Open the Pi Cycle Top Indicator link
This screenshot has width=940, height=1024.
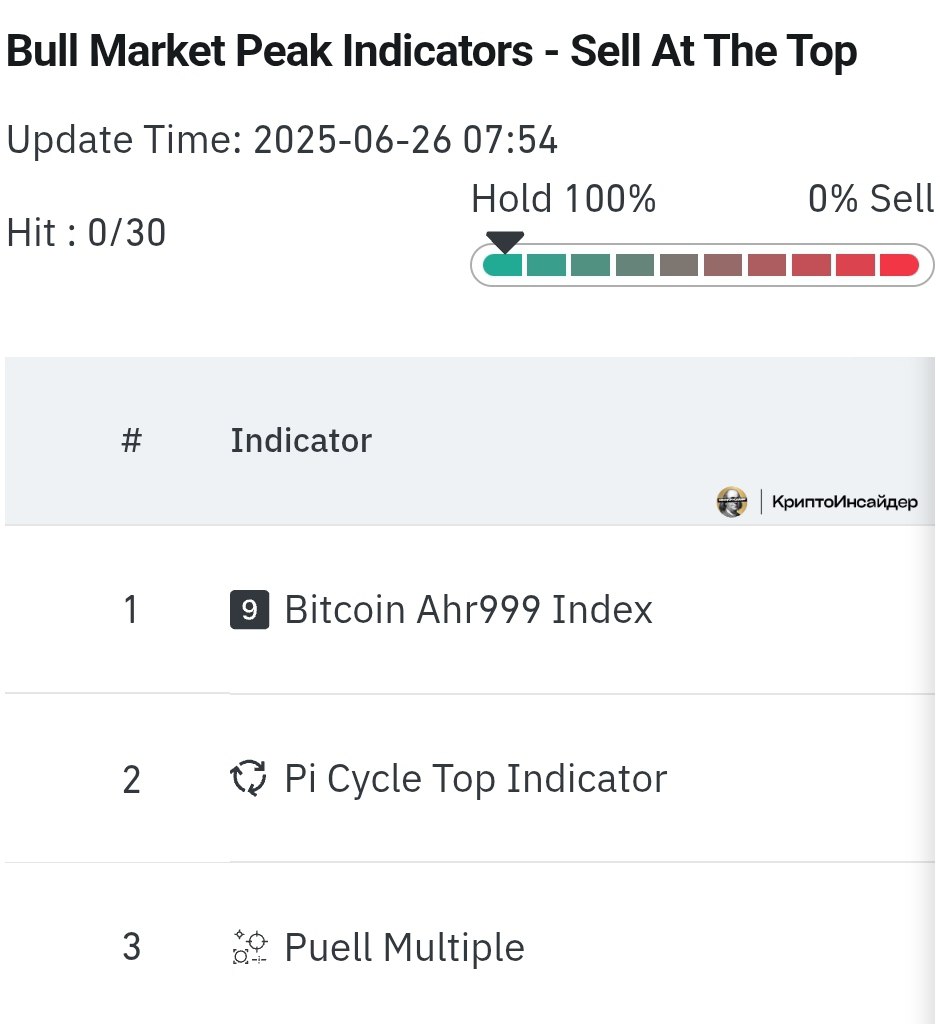click(x=476, y=778)
